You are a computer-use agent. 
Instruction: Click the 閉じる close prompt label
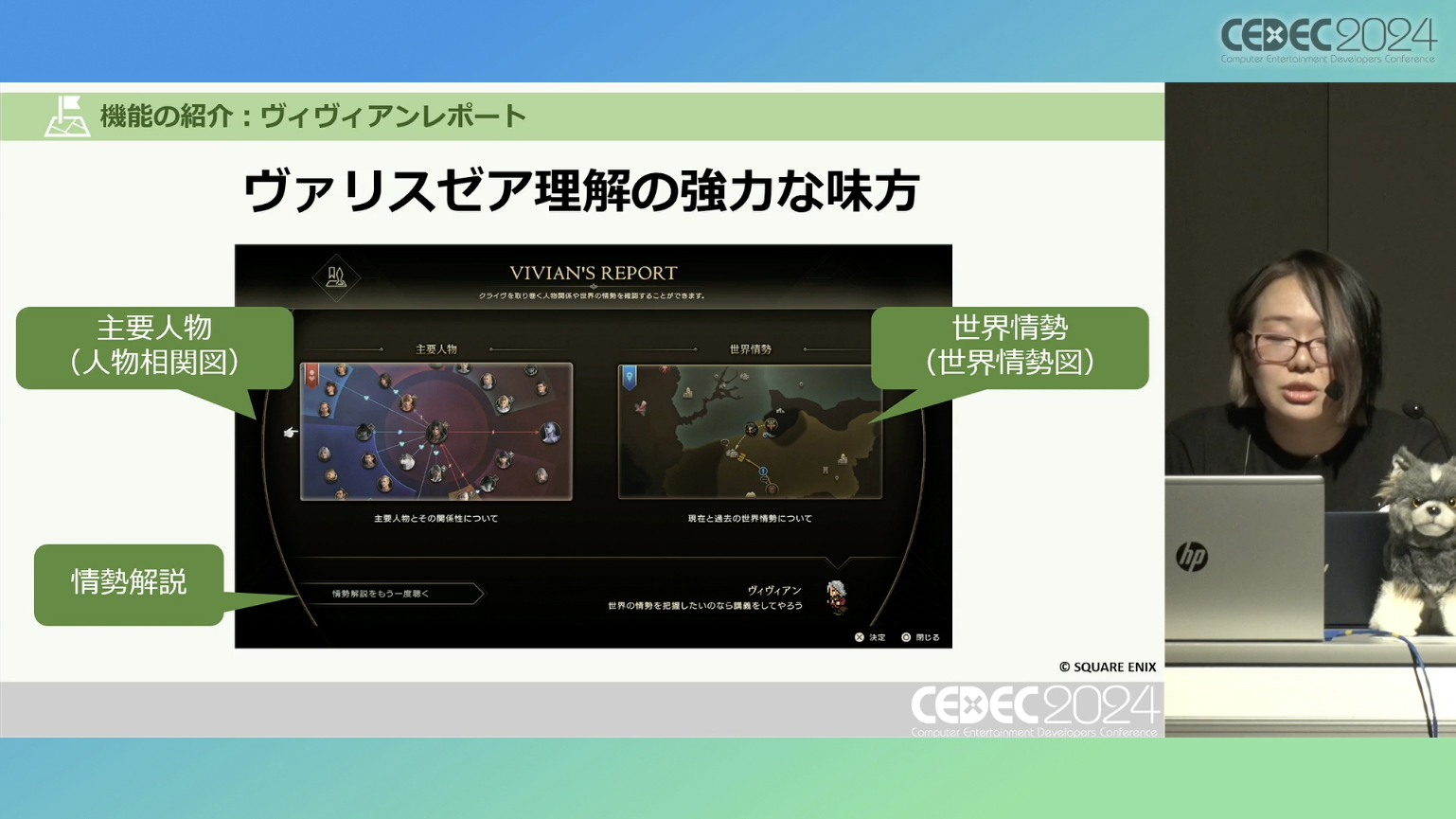[x=928, y=637]
